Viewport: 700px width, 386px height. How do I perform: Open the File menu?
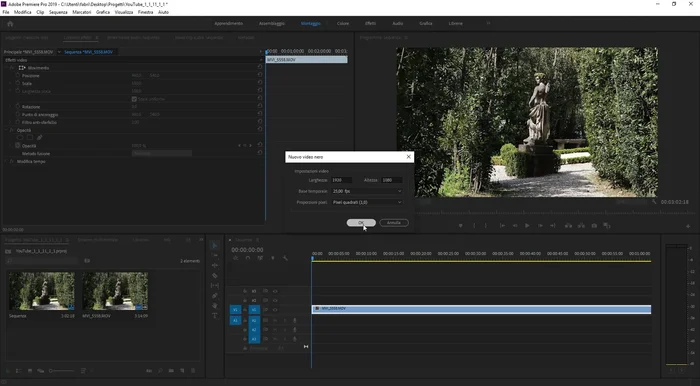tap(6, 12)
